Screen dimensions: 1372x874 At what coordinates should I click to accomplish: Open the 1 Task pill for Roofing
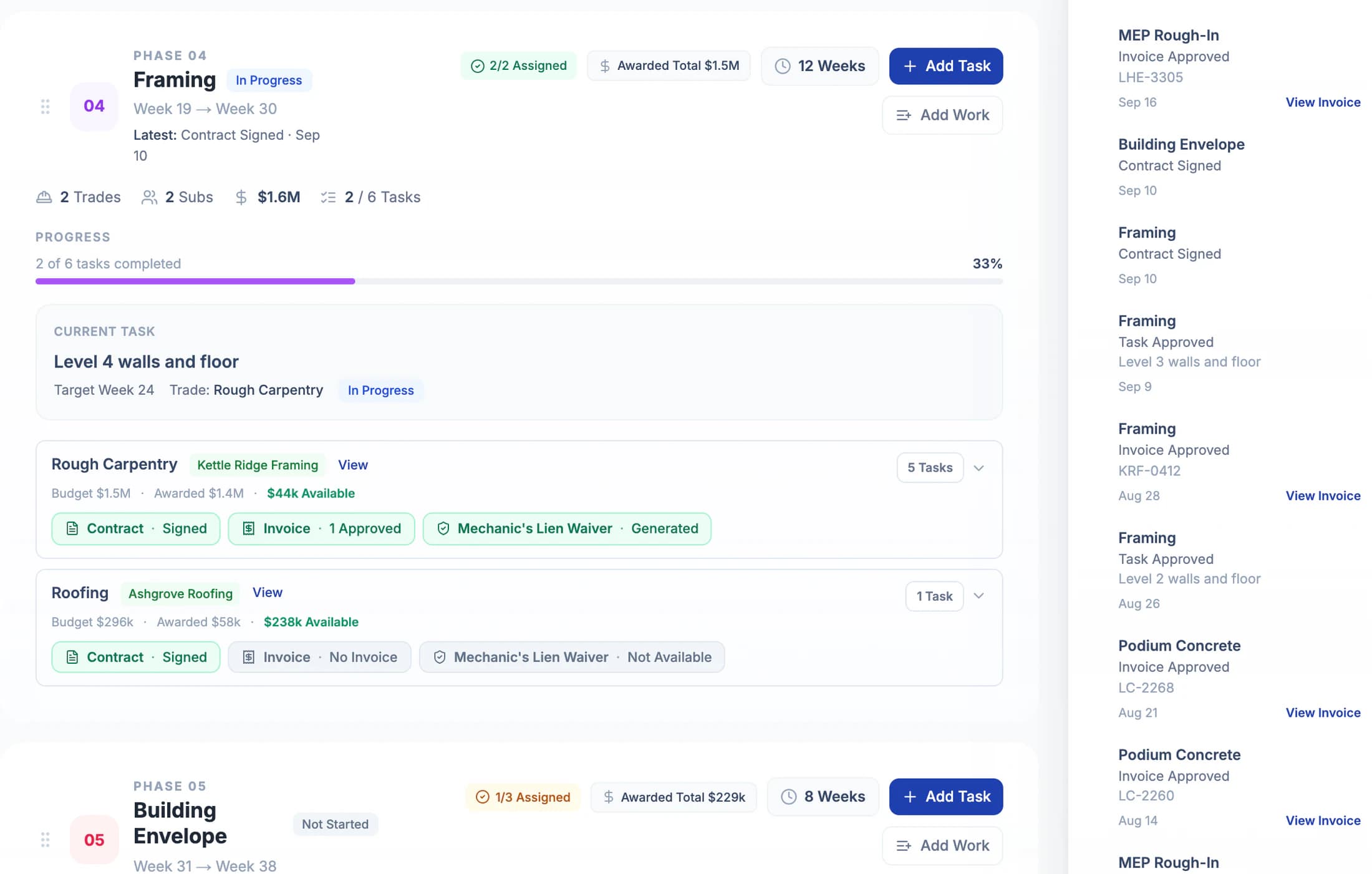tap(934, 596)
